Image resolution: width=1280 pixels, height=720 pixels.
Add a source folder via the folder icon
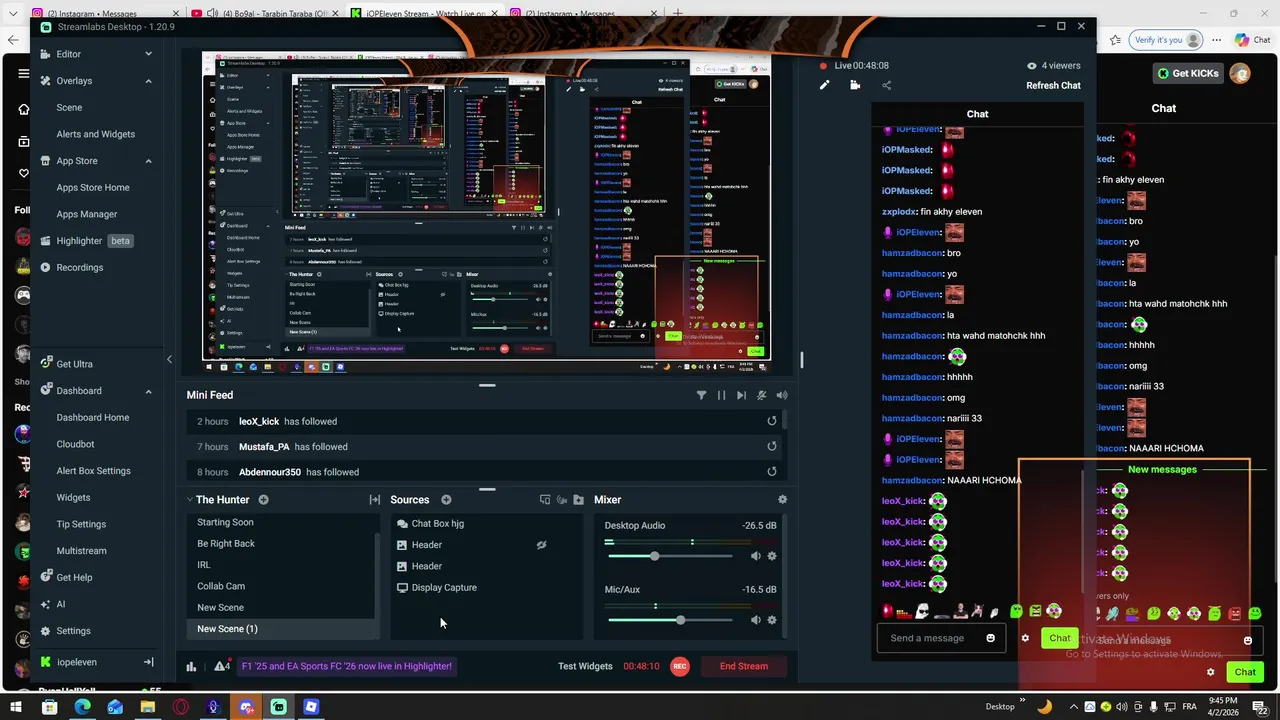tap(578, 500)
